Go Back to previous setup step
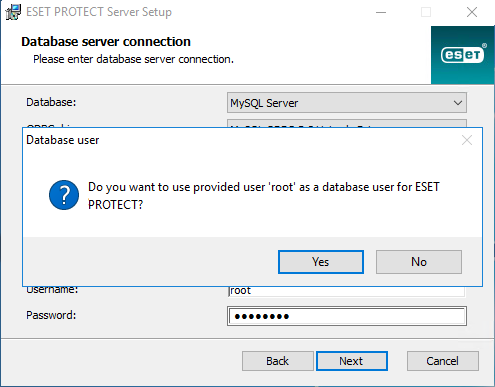The height and width of the screenshot is (387, 495). pos(277,361)
